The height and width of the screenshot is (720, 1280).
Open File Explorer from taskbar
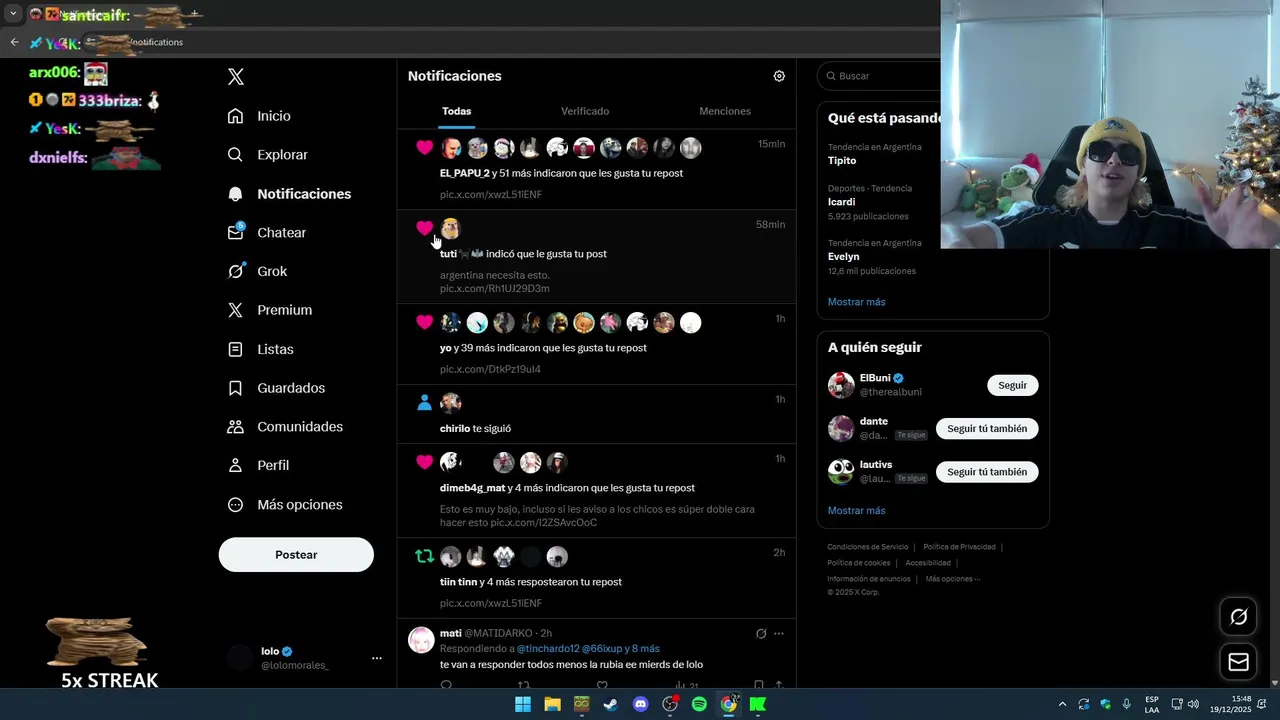click(x=552, y=704)
